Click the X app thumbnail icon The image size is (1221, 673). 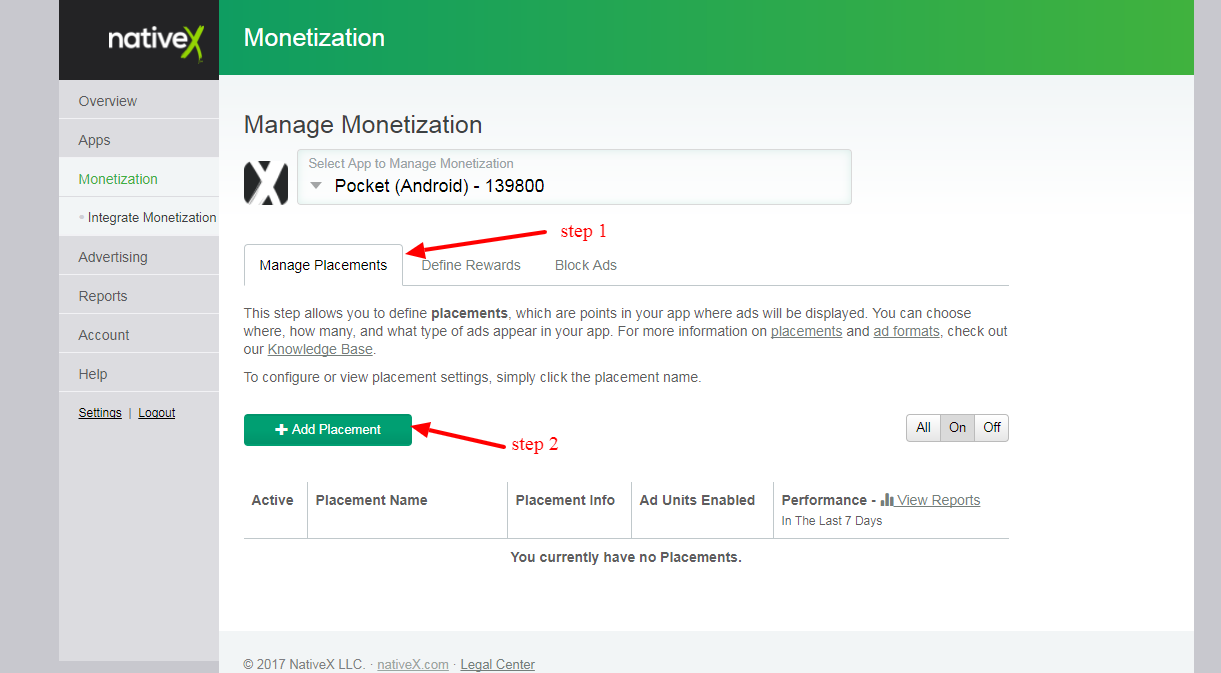tap(265, 183)
